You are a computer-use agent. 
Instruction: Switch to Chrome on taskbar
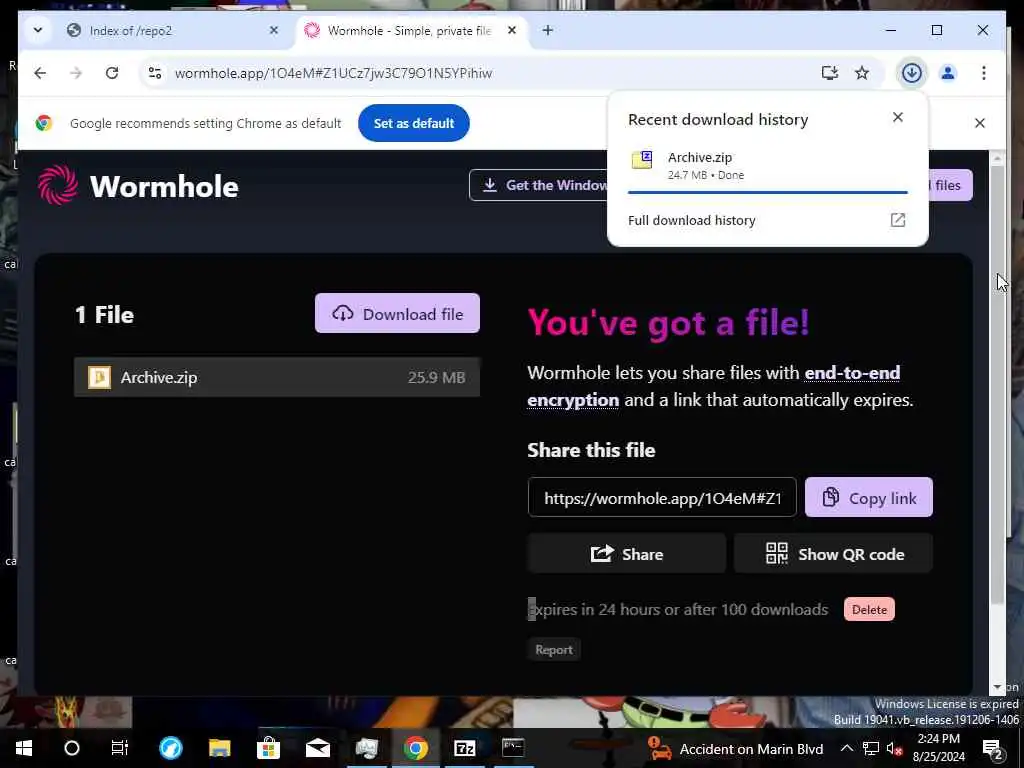coord(415,748)
